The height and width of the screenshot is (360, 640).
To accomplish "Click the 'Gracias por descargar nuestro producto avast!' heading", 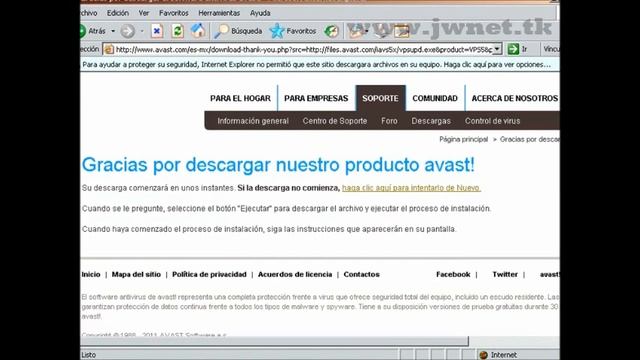I will [278, 165].
